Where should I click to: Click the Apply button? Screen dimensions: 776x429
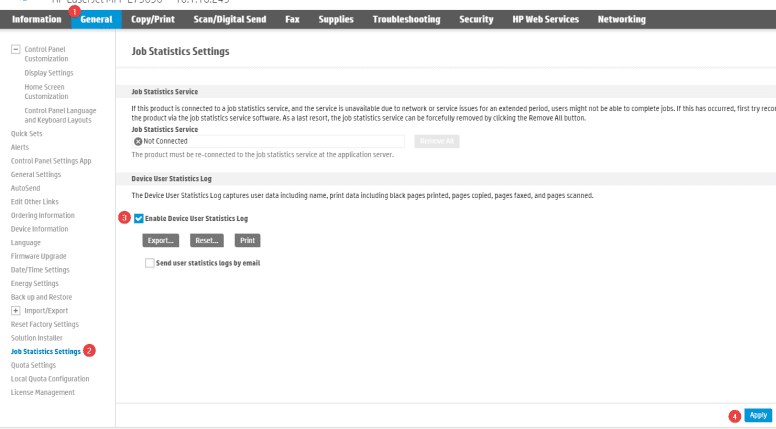pyautogui.click(x=758, y=415)
